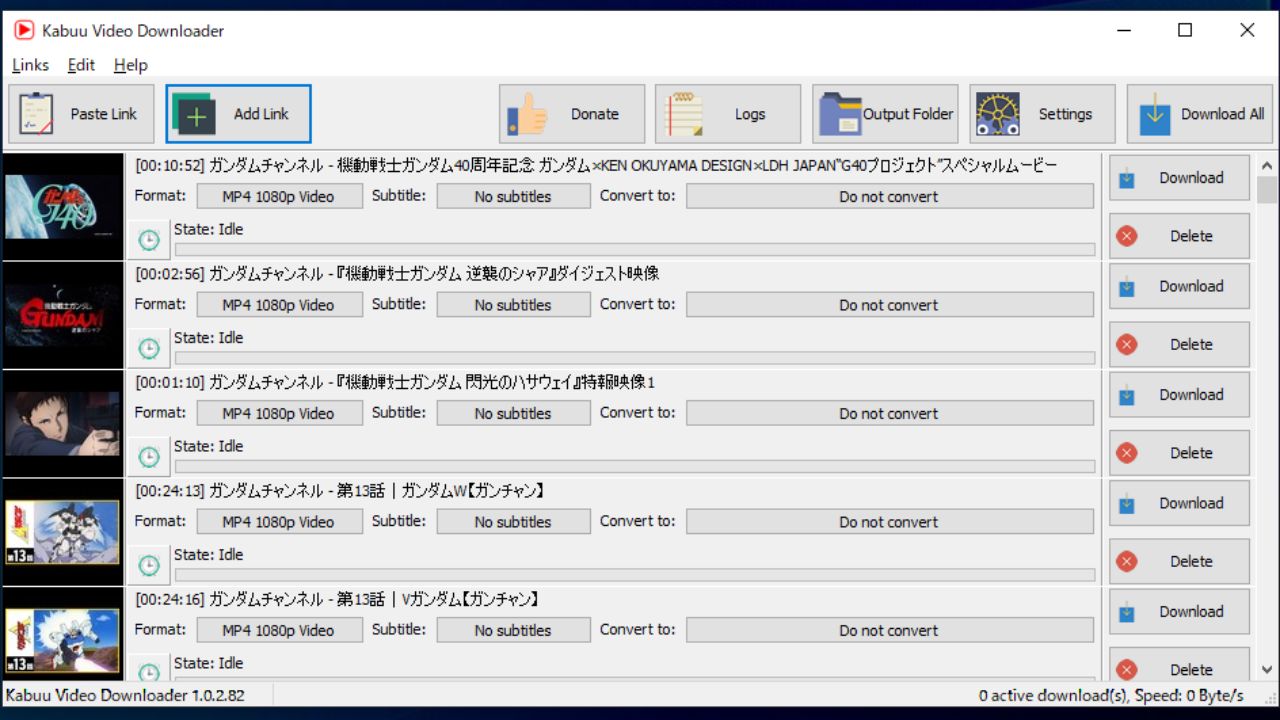
Task: Click progress bar of 逆襲のシャア video
Action: pos(635,358)
